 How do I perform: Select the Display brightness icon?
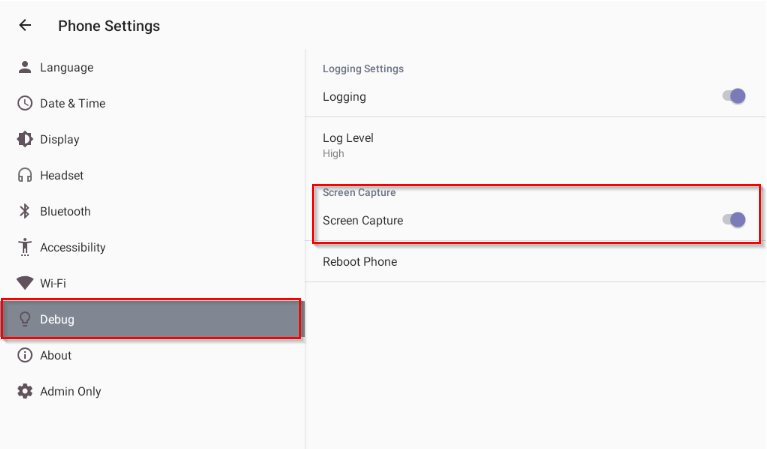coord(25,139)
